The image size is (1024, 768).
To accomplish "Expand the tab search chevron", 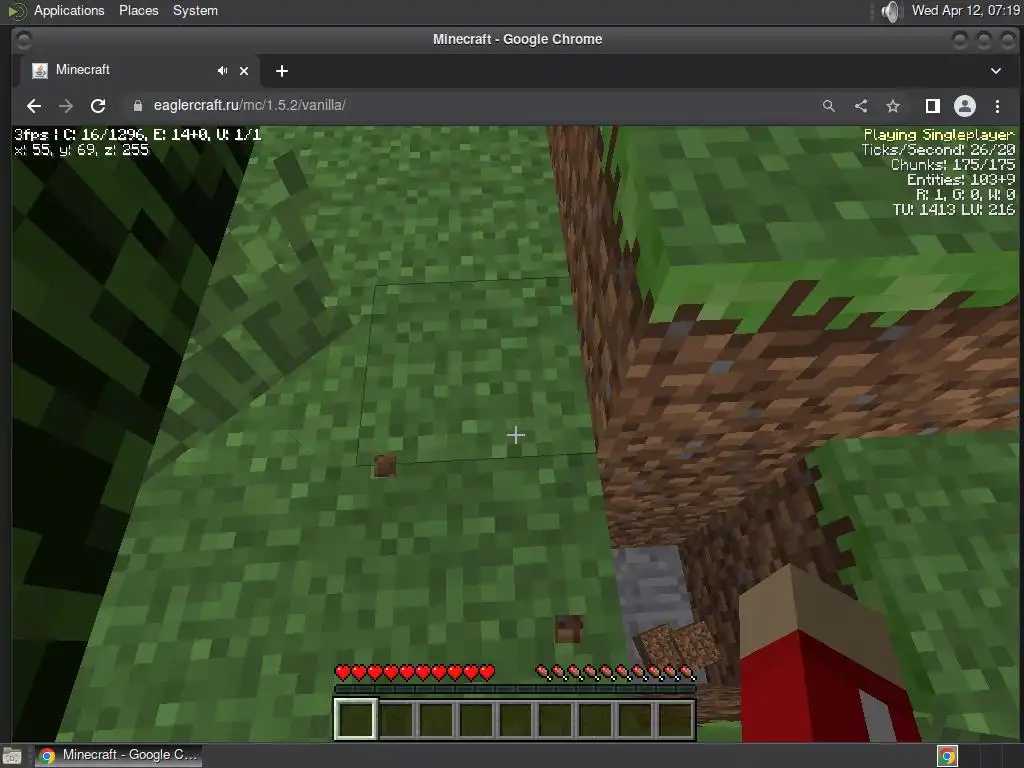I will [x=996, y=71].
